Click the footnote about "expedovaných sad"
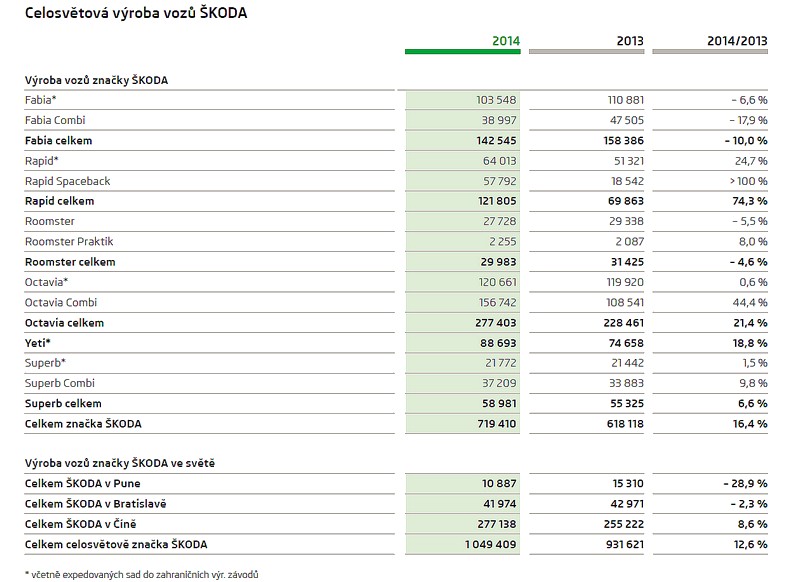This screenshot has width=800, height=582. pyautogui.click(x=141, y=575)
